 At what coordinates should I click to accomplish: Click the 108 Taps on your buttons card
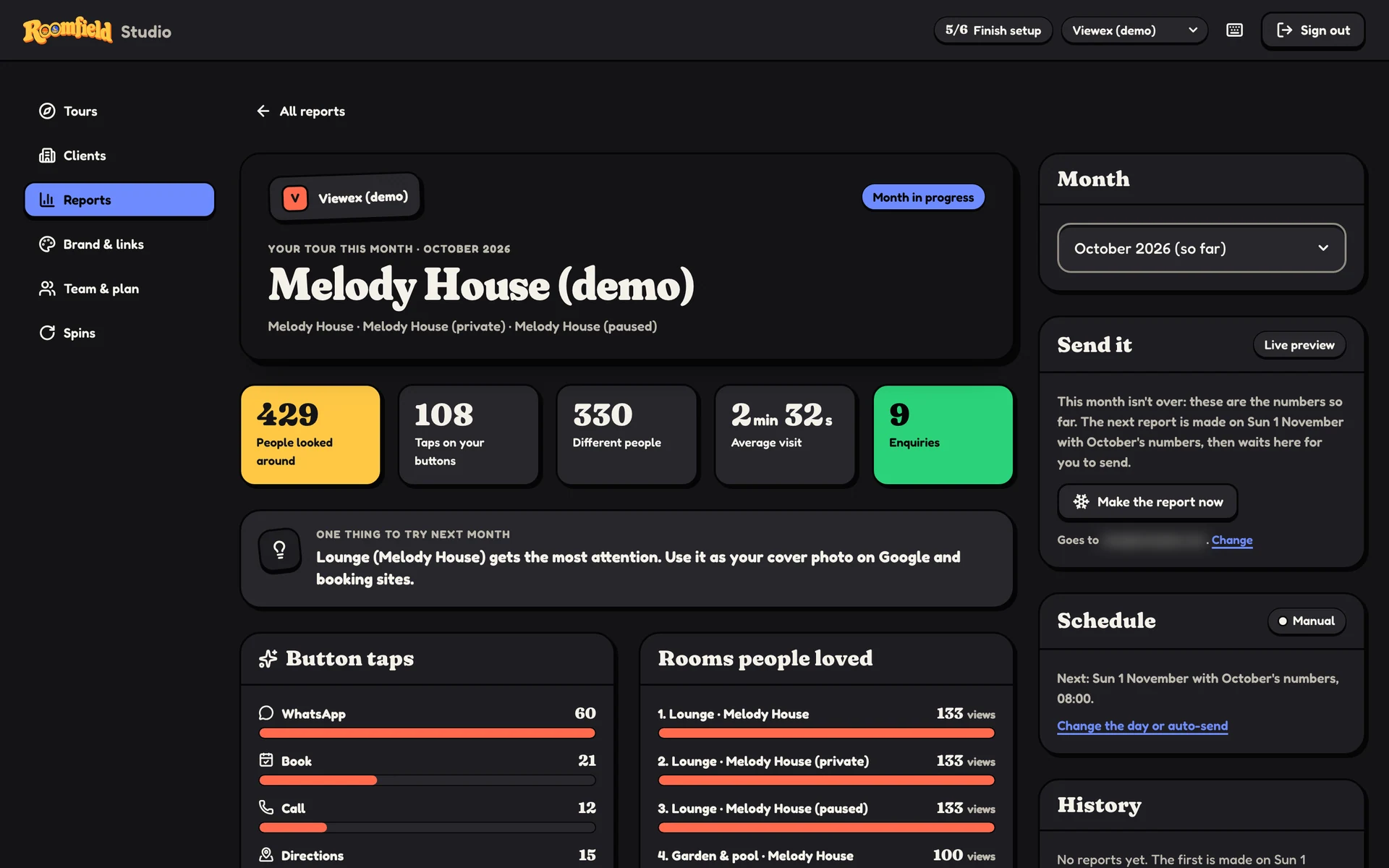(469, 435)
